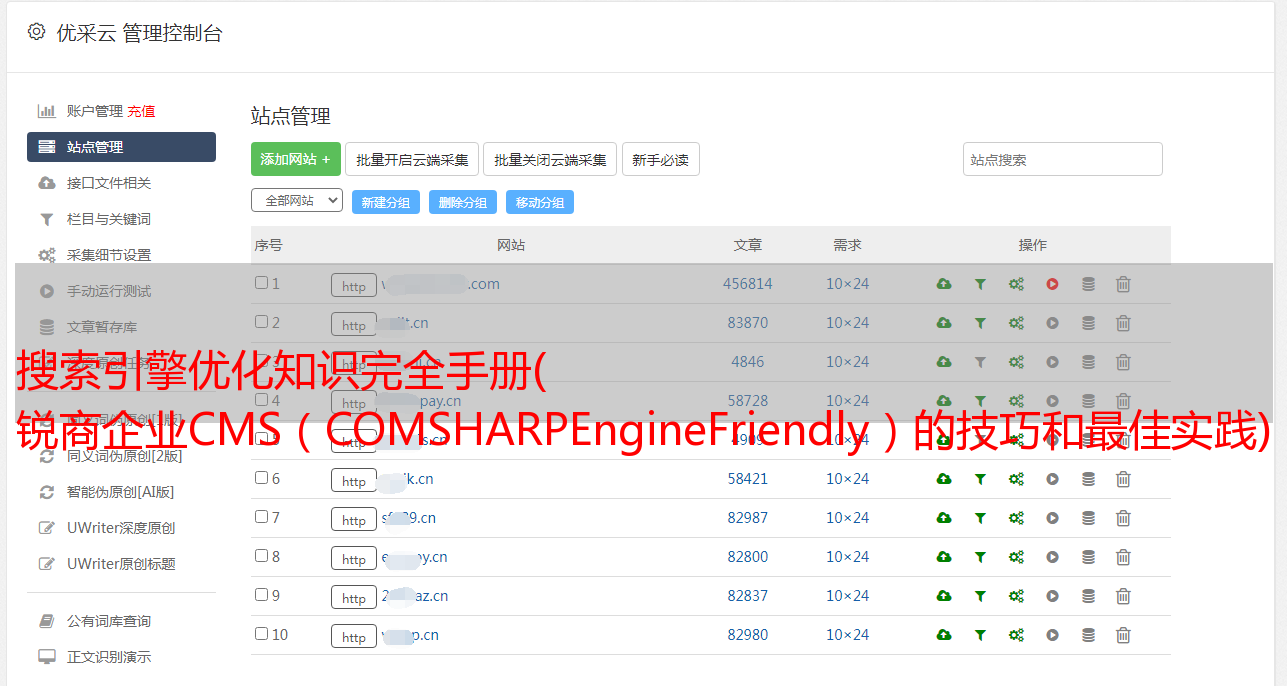Click the 10×24 link in row 7

tap(847, 518)
